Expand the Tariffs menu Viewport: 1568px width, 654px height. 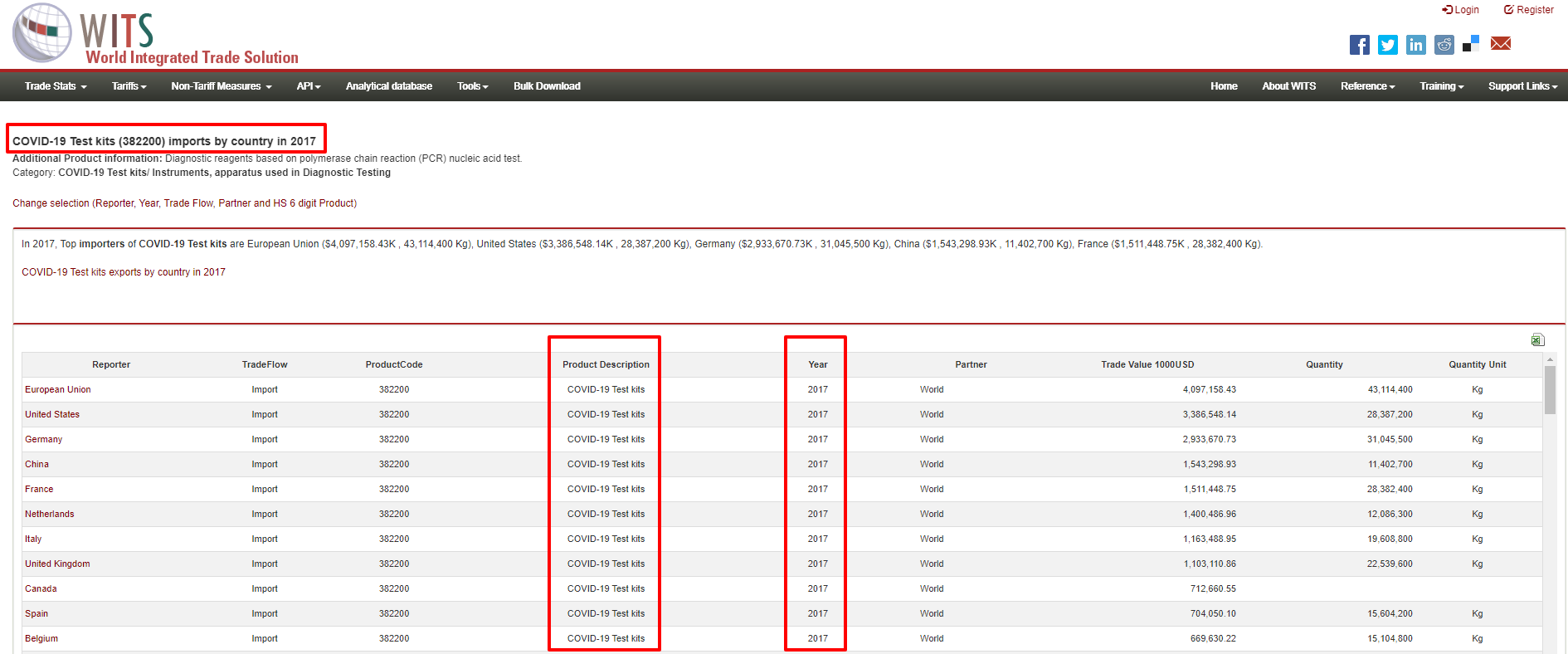click(x=129, y=86)
